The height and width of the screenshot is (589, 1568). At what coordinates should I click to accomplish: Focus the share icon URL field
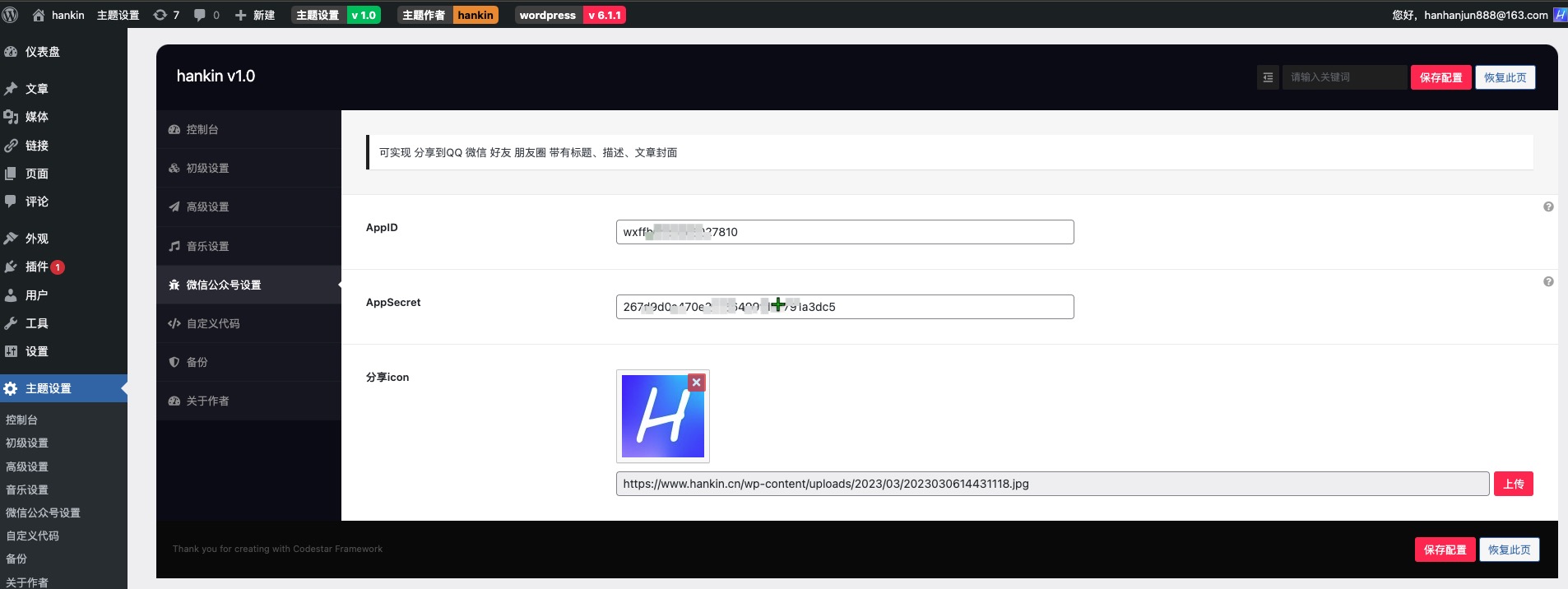(x=1052, y=484)
